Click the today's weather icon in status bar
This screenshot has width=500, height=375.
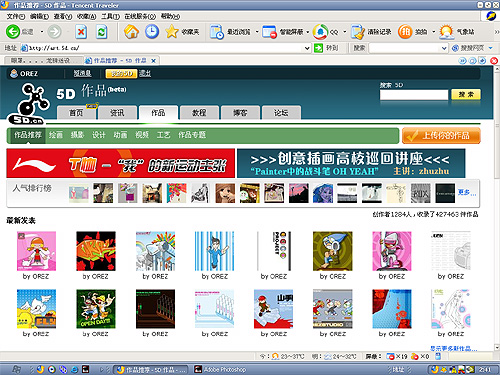click(x=275, y=356)
